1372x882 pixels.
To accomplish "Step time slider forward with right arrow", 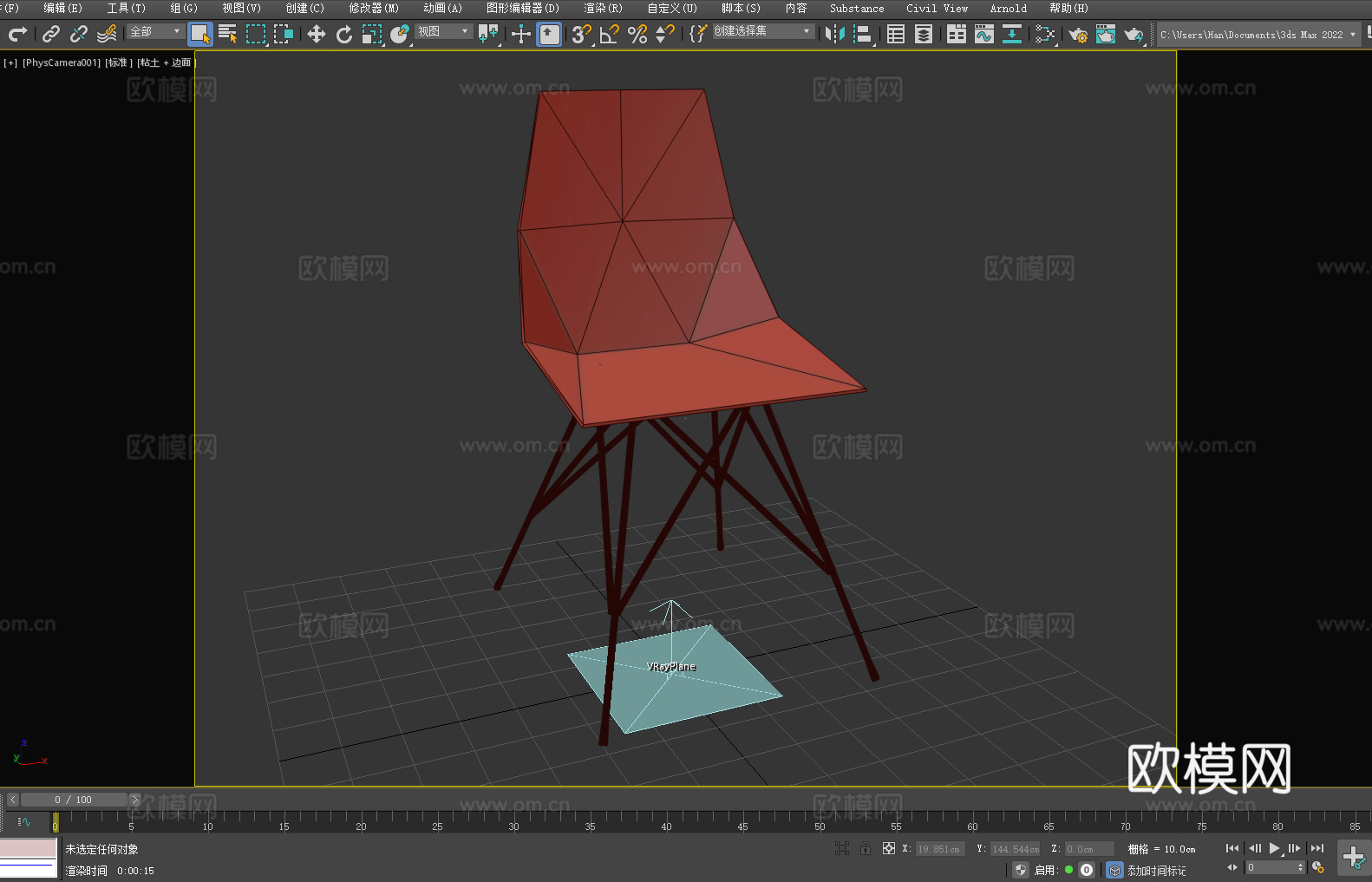I will coord(134,800).
